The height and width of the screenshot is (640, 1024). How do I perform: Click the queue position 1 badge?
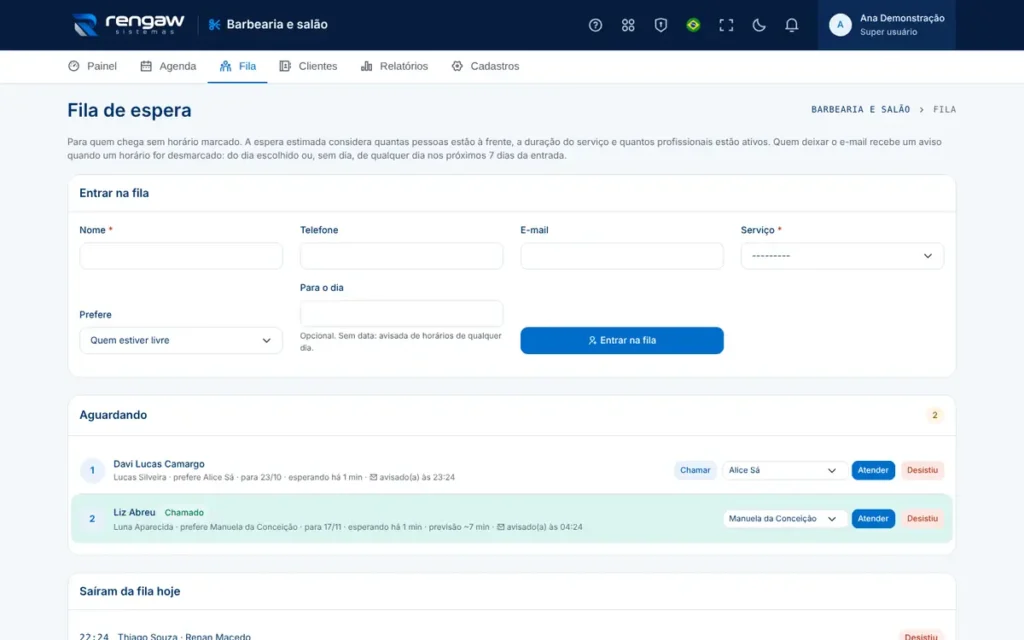[92, 470]
